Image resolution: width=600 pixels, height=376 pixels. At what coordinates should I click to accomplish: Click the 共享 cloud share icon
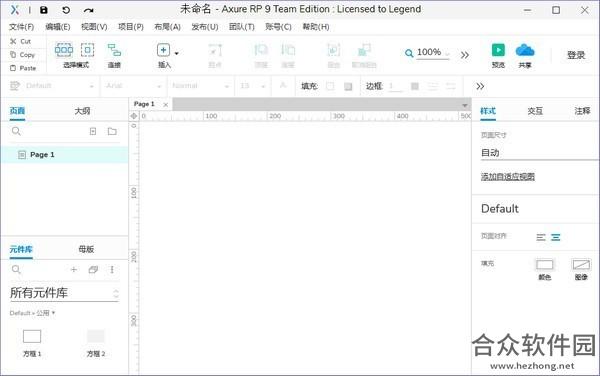[x=525, y=50]
